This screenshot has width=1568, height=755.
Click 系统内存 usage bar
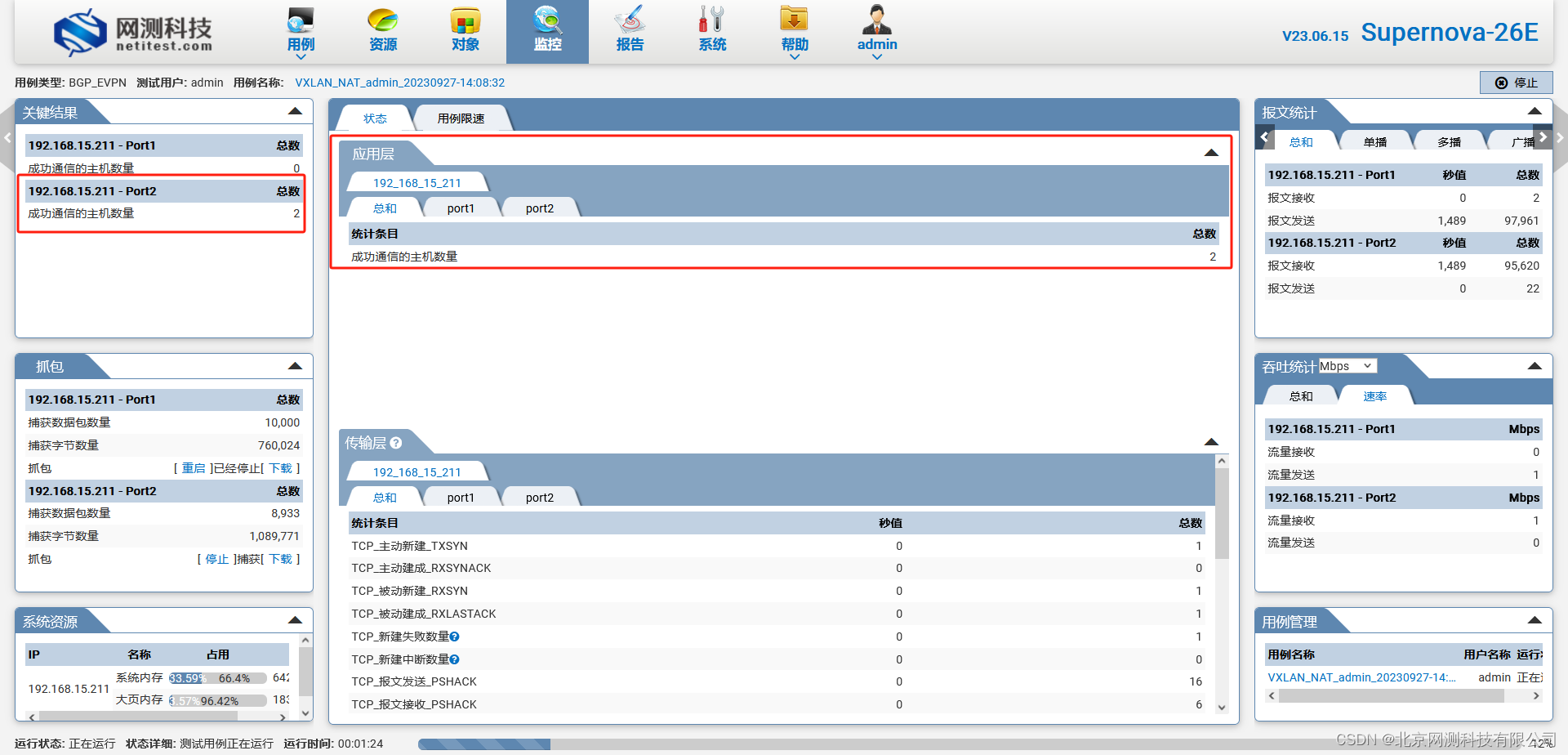tap(218, 678)
